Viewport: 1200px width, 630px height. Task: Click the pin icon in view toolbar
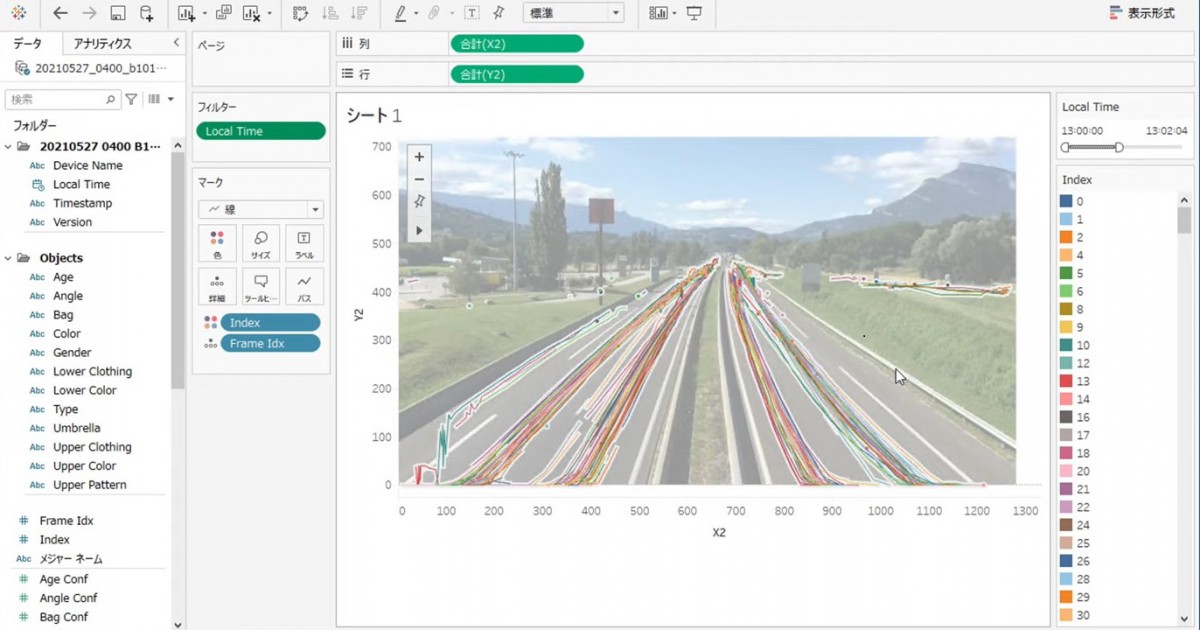pos(419,203)
